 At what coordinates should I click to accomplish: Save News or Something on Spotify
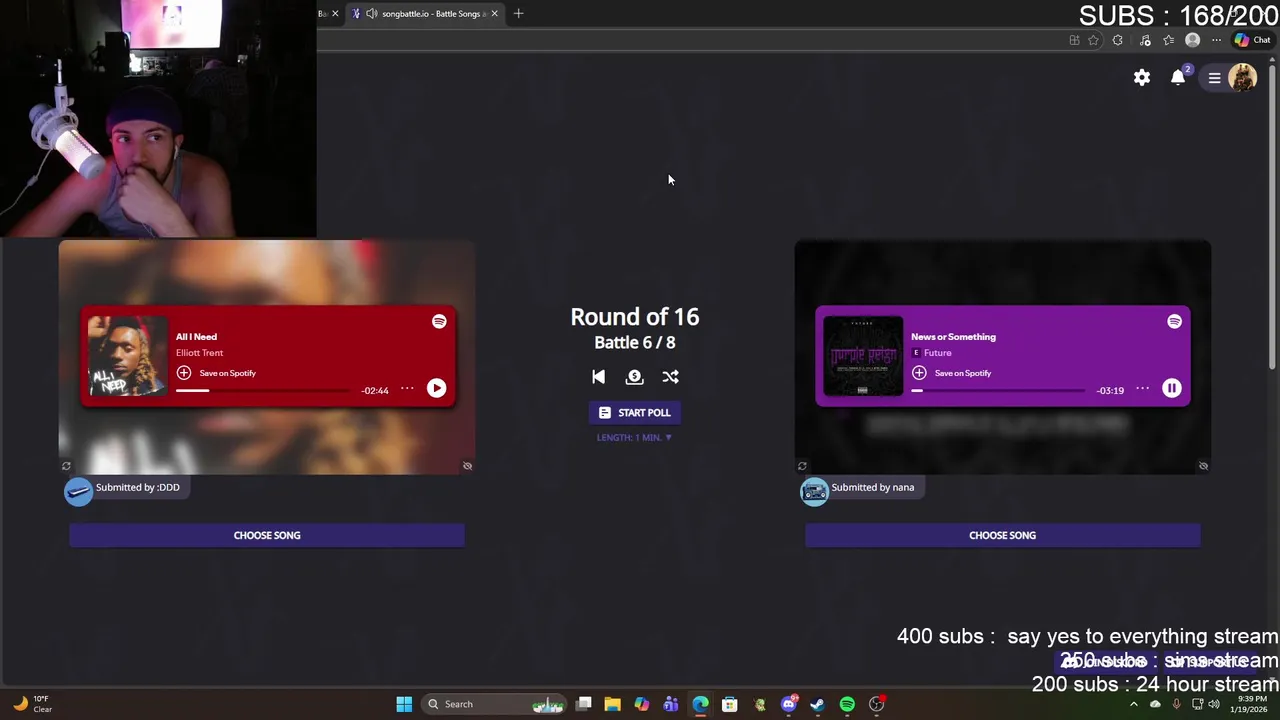tap(951, 373)
